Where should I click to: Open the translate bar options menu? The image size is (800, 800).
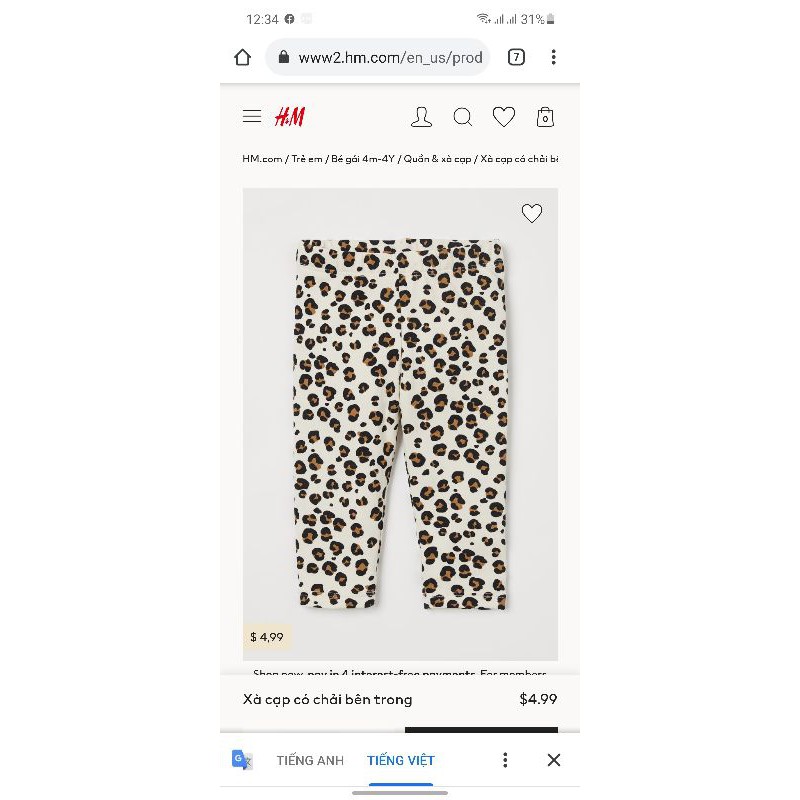point(505,760)
